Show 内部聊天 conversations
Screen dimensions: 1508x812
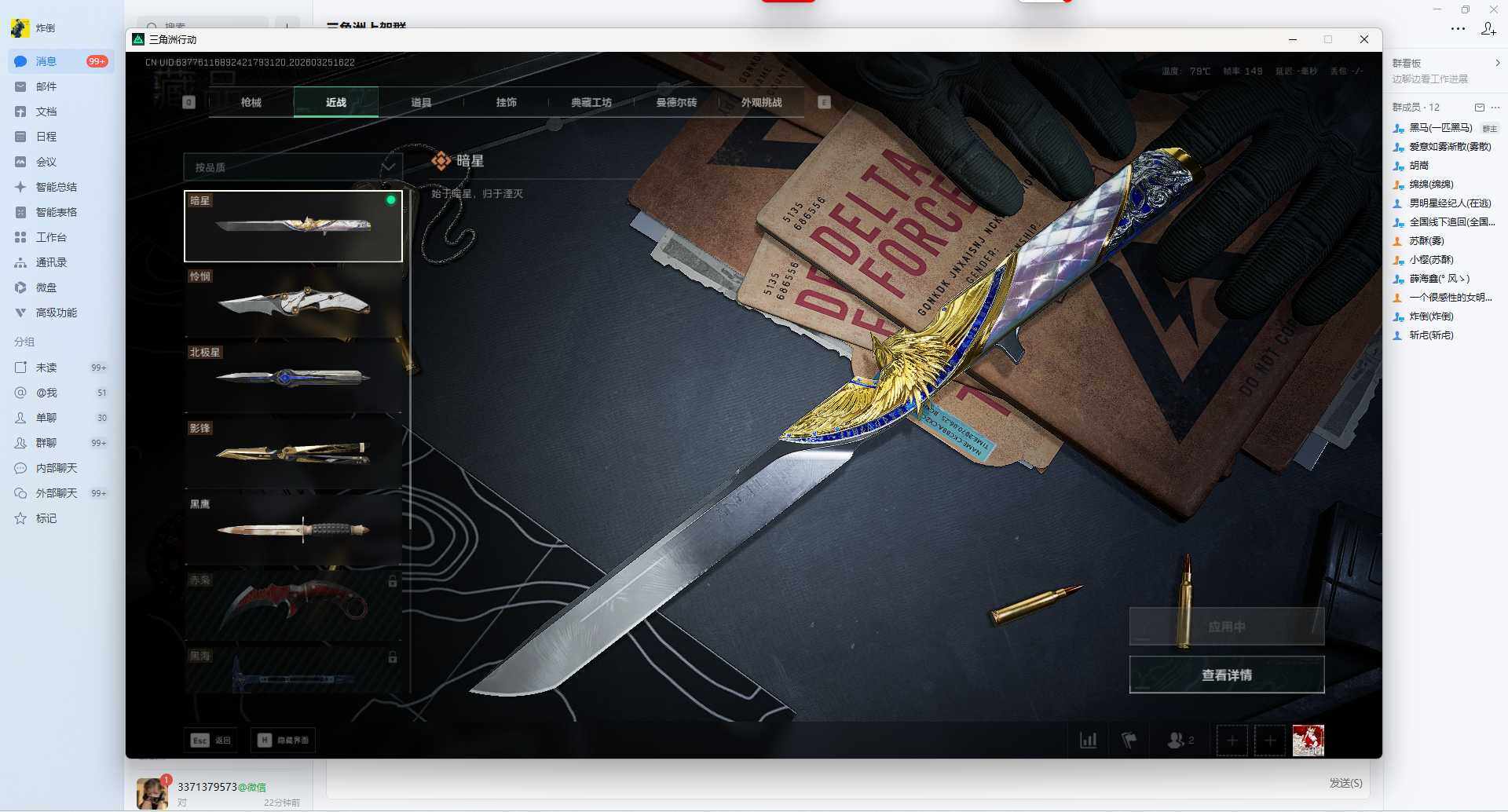coord(61,468)
